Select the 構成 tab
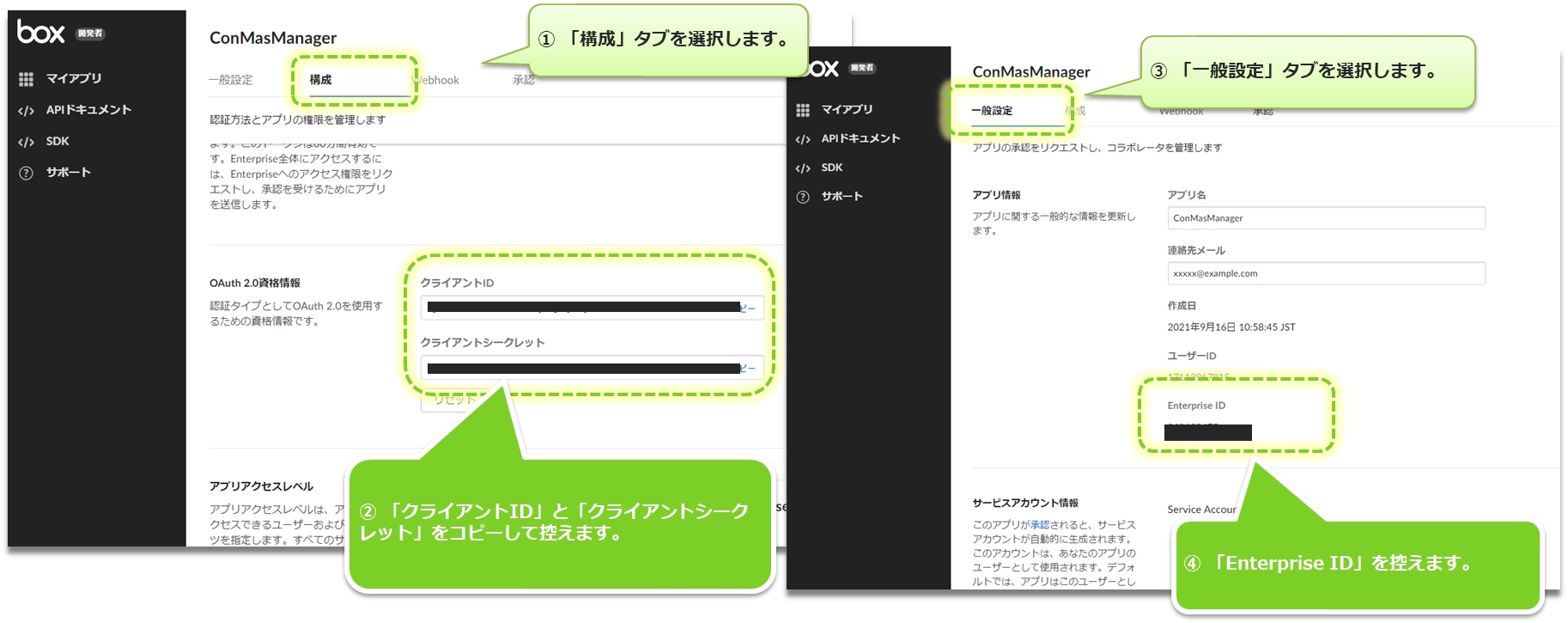This screenshot has height=623, width=1568. click(321, 80)
